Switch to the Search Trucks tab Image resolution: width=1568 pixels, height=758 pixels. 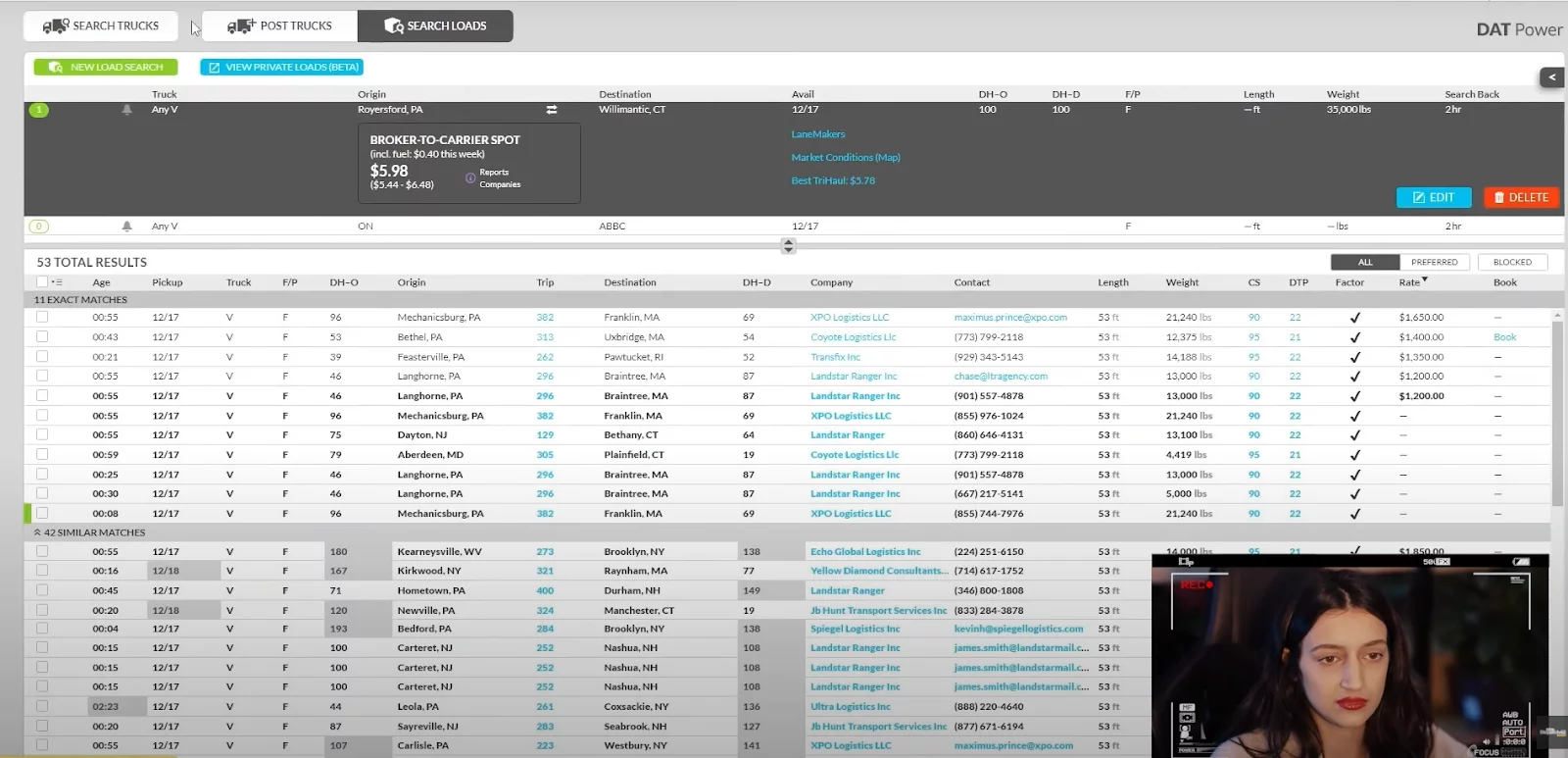pyautogui.click(x=101, y=25)
